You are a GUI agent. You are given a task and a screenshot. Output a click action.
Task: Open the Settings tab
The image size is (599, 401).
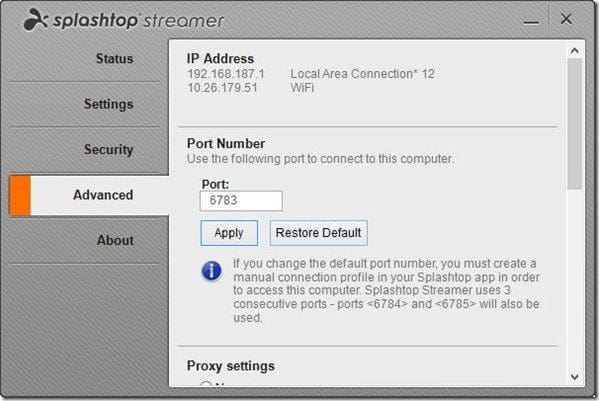pyautogui.click(x=108, y=104)
